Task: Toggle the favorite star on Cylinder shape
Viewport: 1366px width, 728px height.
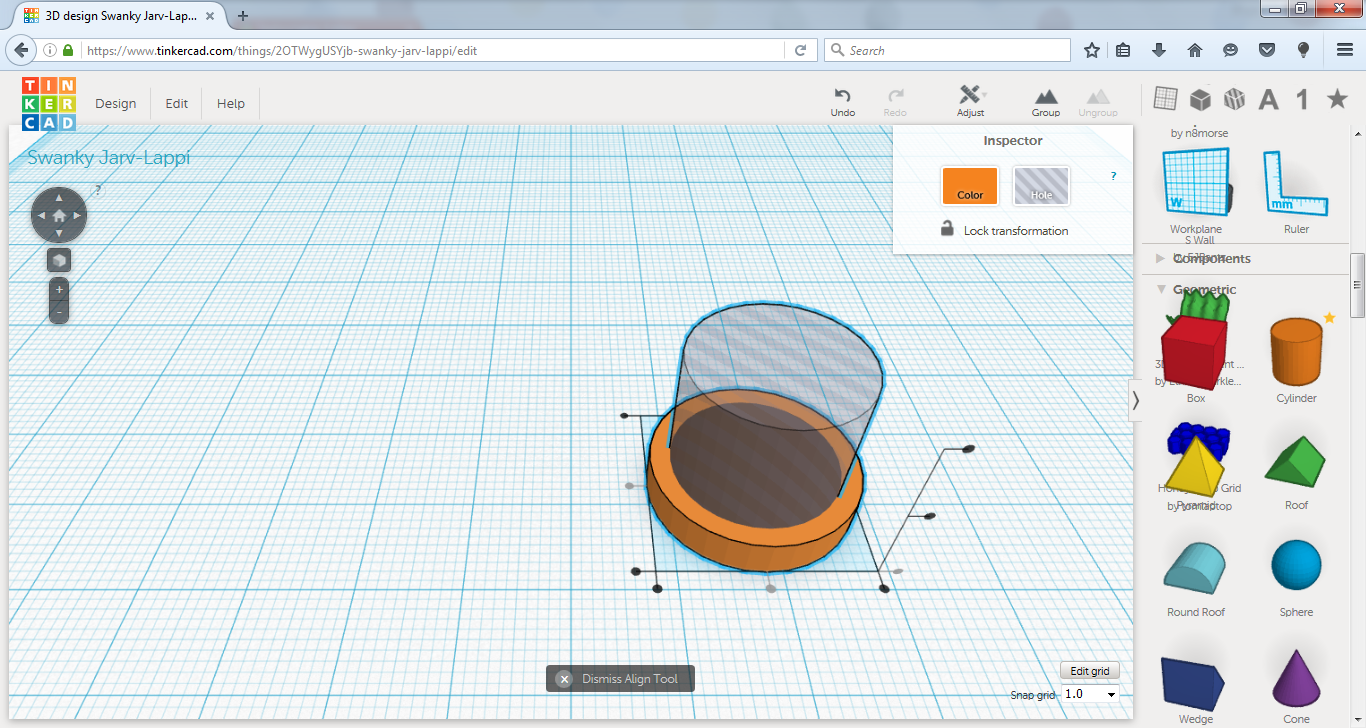Action: [x=1329, y=318]
